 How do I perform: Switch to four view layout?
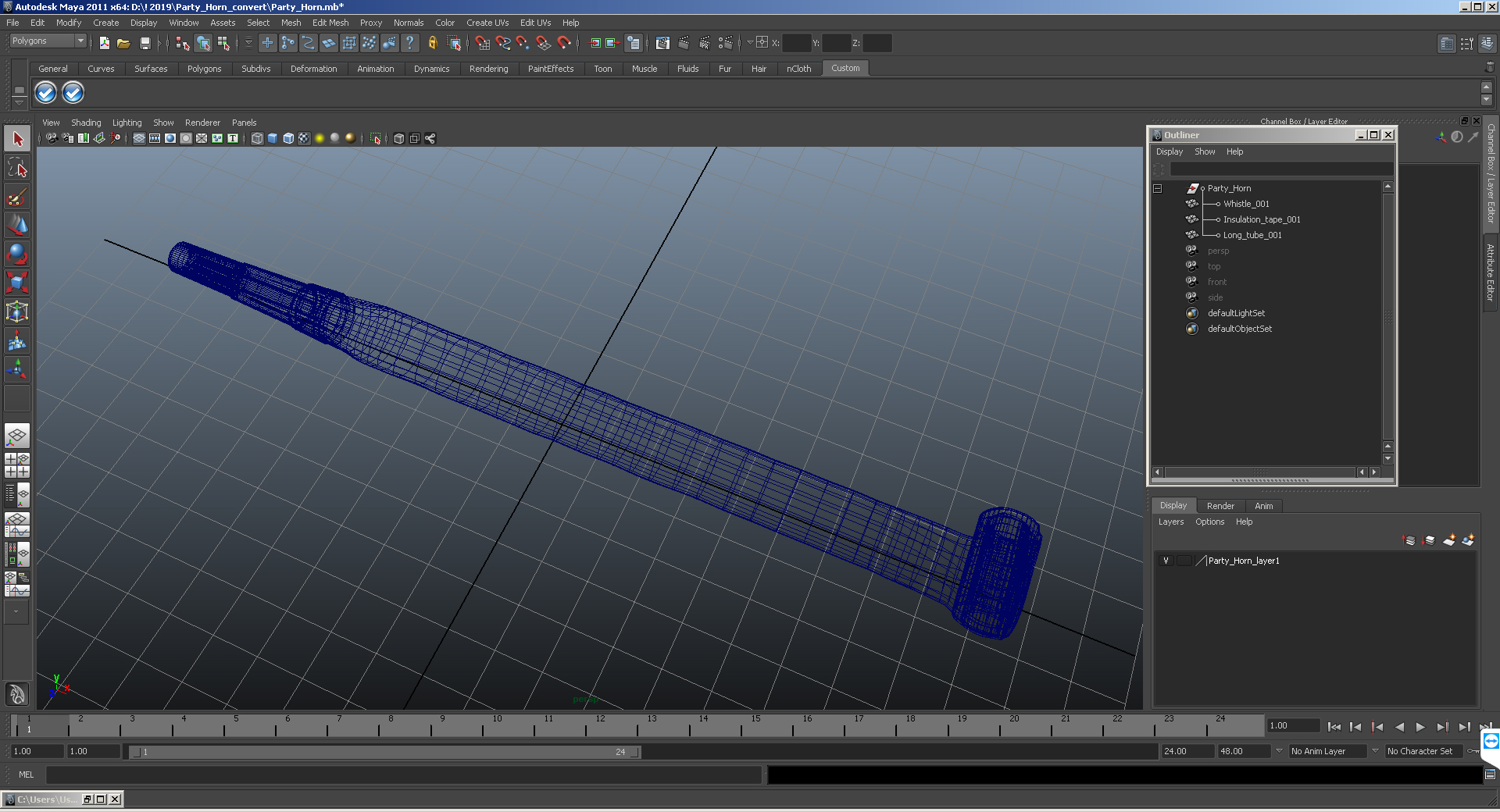pyautogui.click(x=17, y=465)
